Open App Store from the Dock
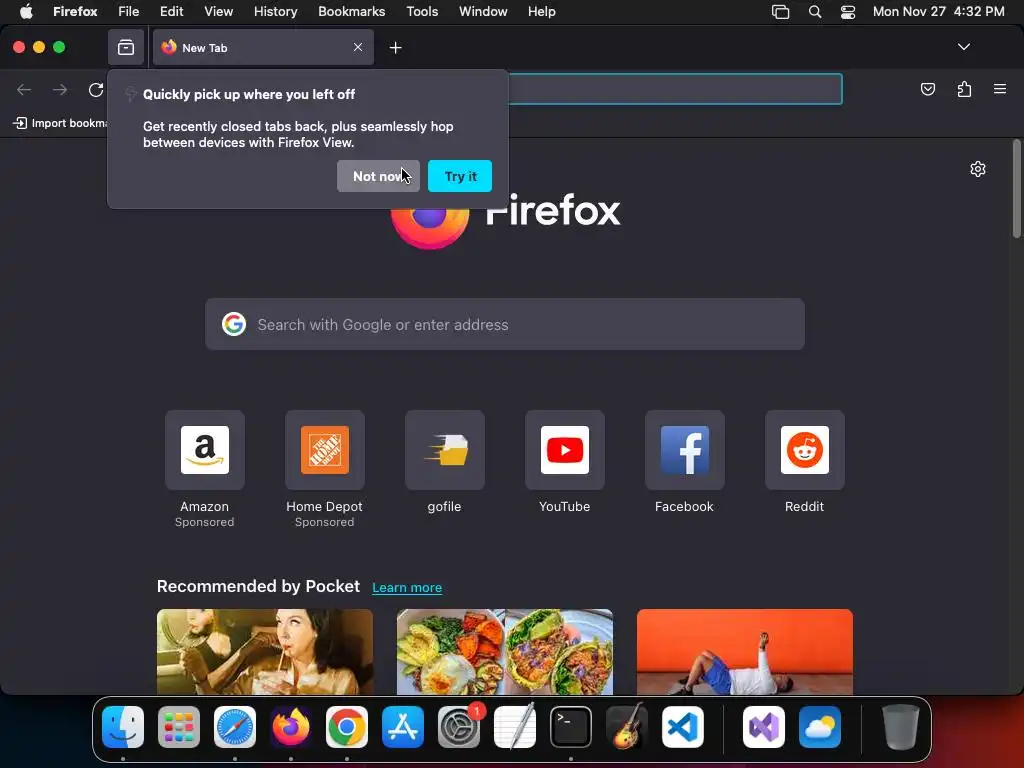The height and width of the screenshot is (768, 1024). [x=403, y=727]
